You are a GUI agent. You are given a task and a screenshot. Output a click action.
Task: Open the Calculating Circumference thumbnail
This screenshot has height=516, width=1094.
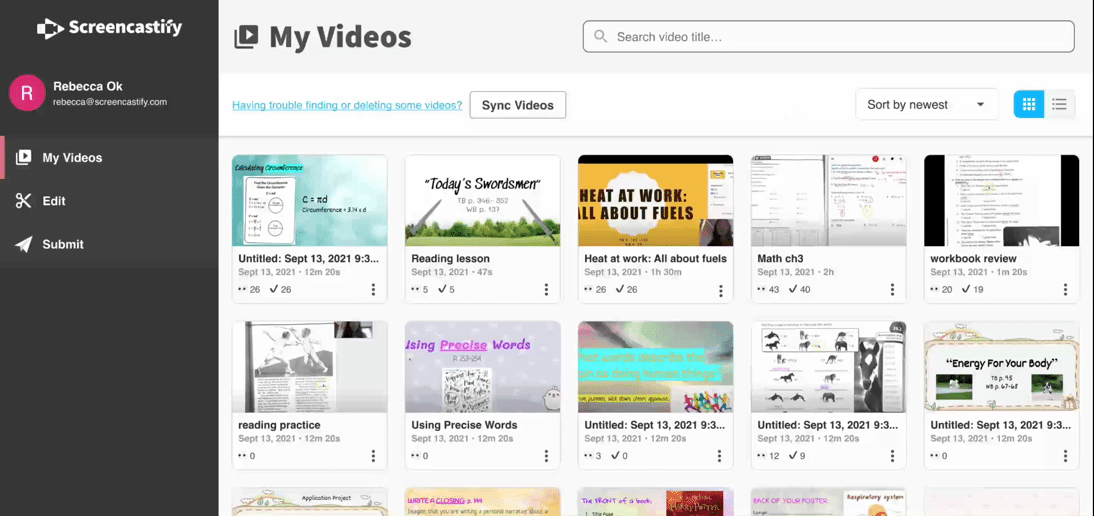tap(309, 200)
